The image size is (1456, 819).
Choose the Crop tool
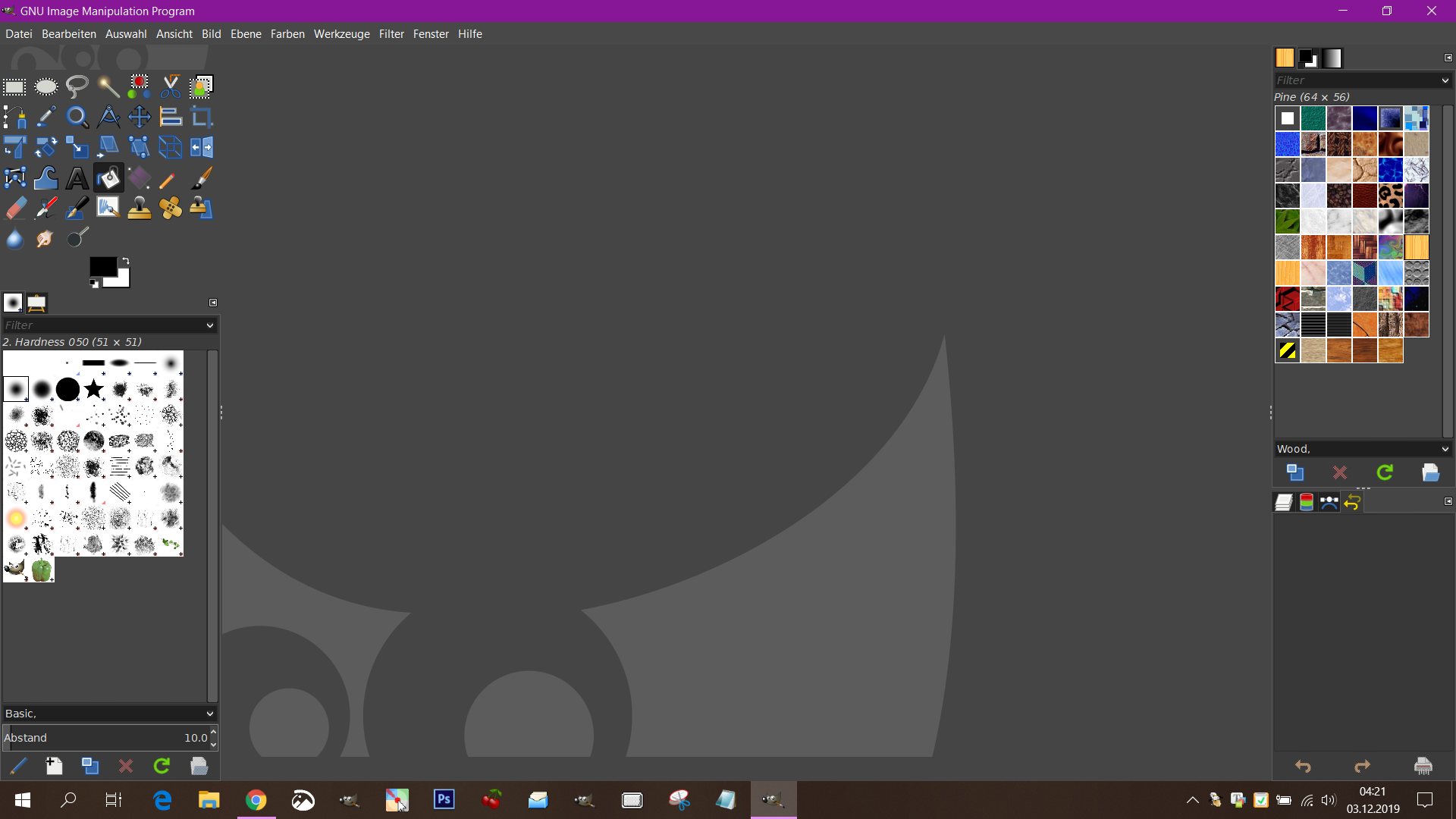click(x=202, y=117)
